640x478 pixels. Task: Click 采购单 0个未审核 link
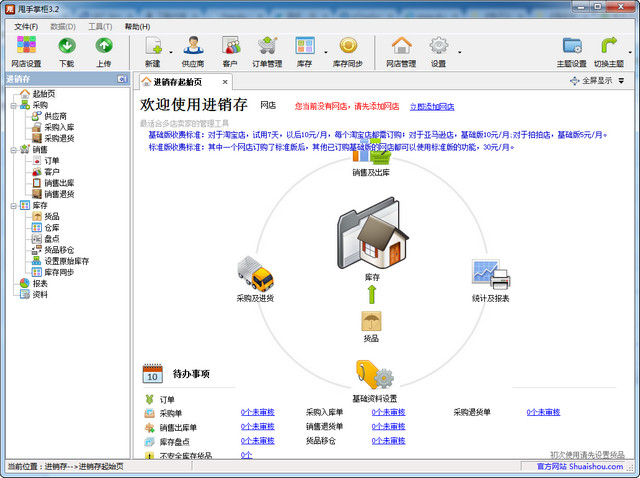(258, 412)
